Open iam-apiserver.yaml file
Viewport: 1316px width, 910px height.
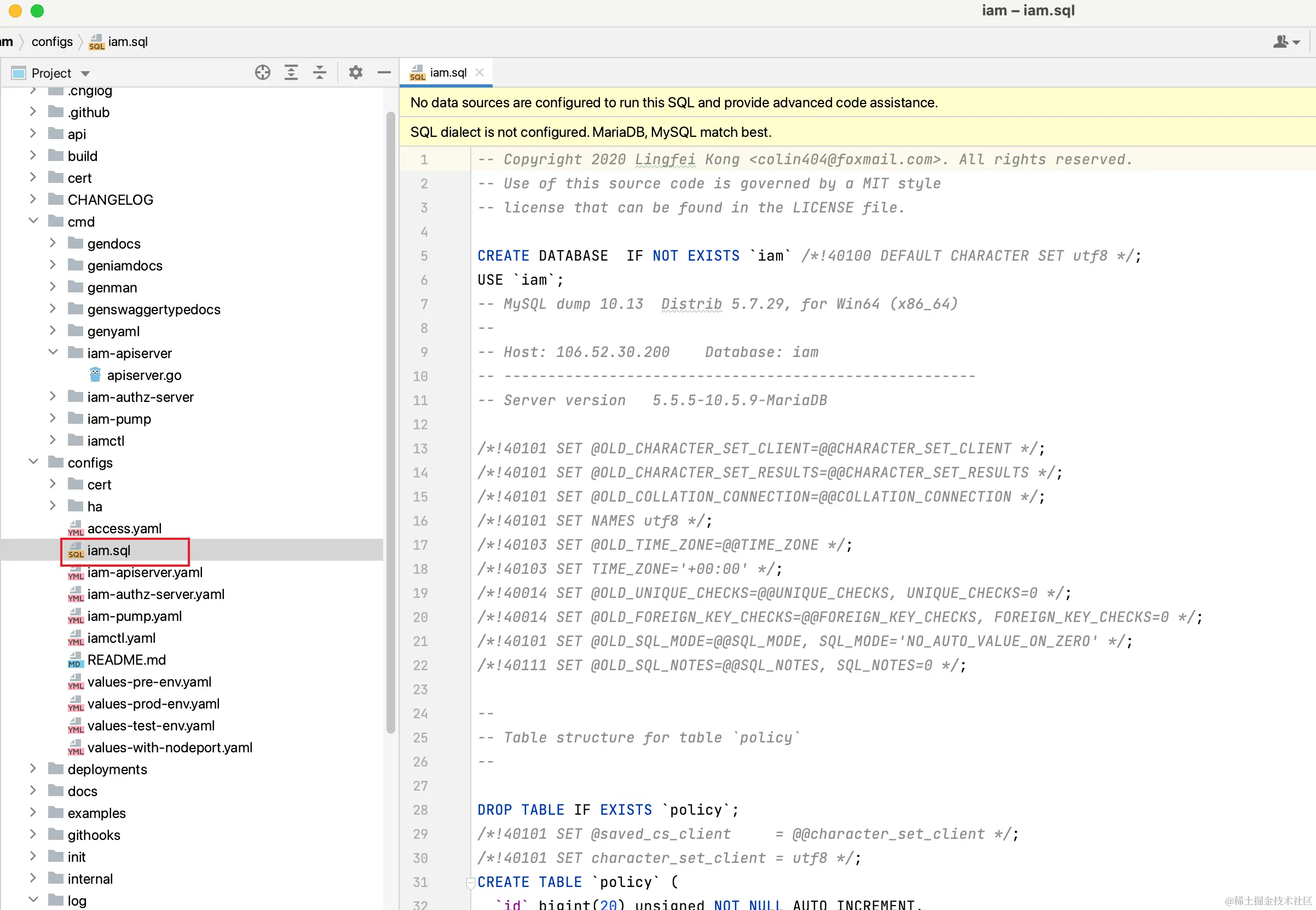click(x=145, y=572)
